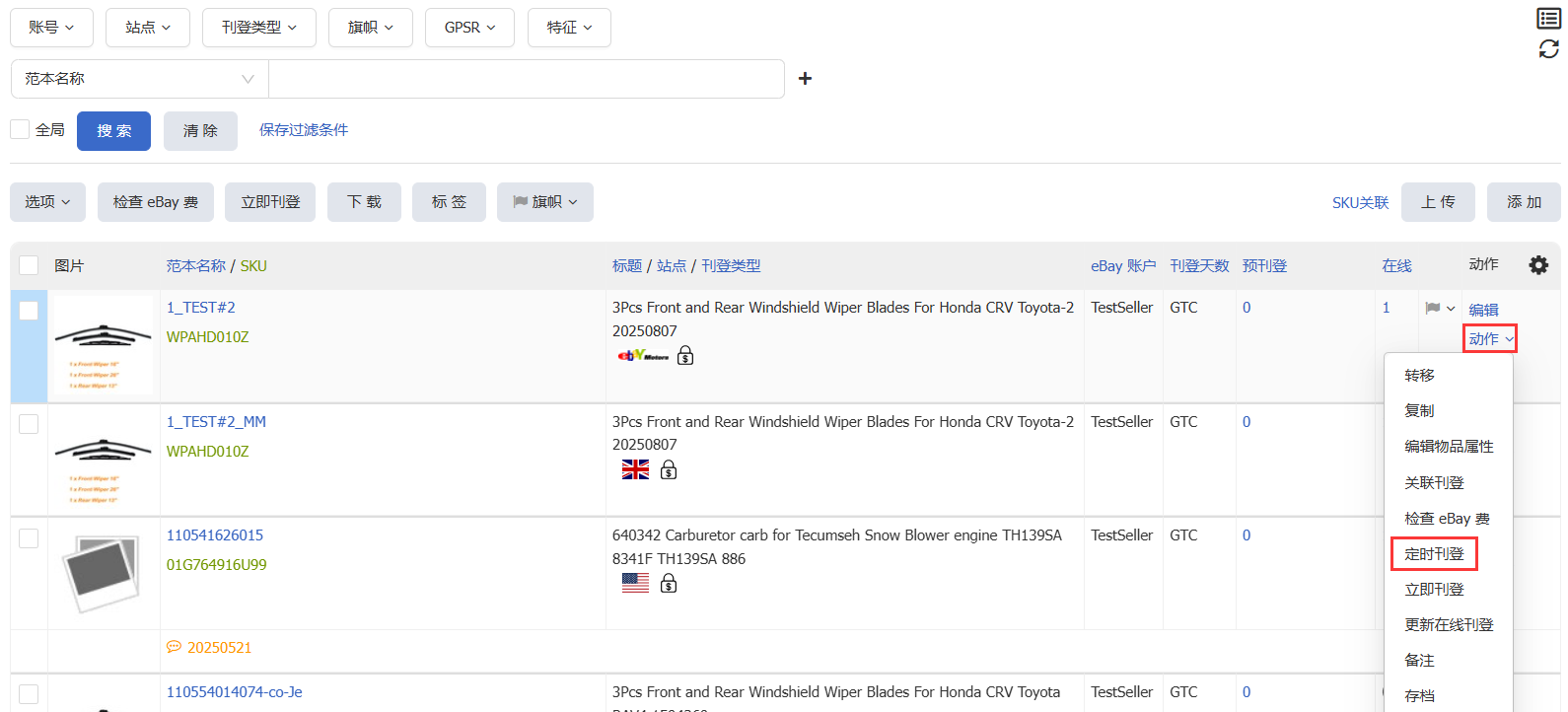Screen dimensions: 1568x712
Task: Click eBay Motors icon in first listing
Action: [x=643, y=356]
